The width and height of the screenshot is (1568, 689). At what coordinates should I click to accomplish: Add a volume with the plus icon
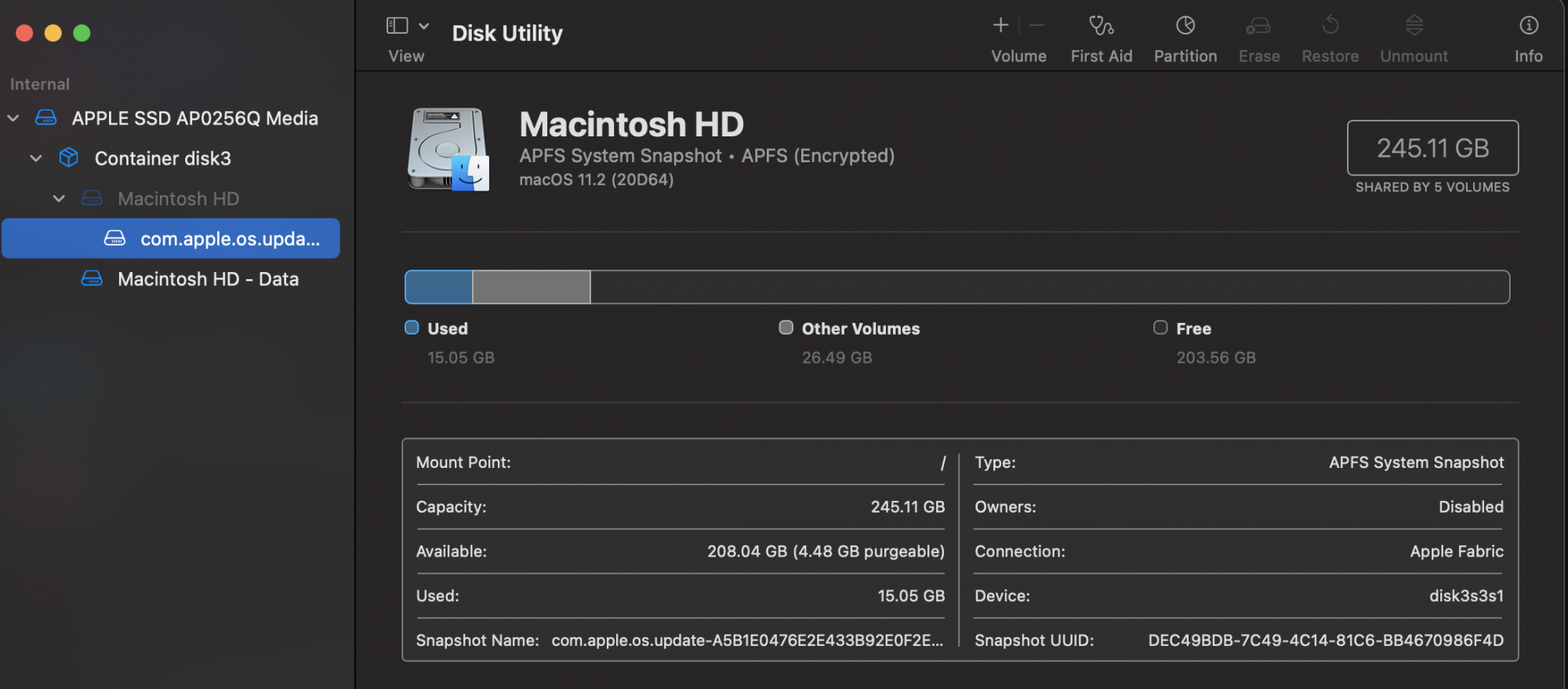click(x=1000, y=26)
